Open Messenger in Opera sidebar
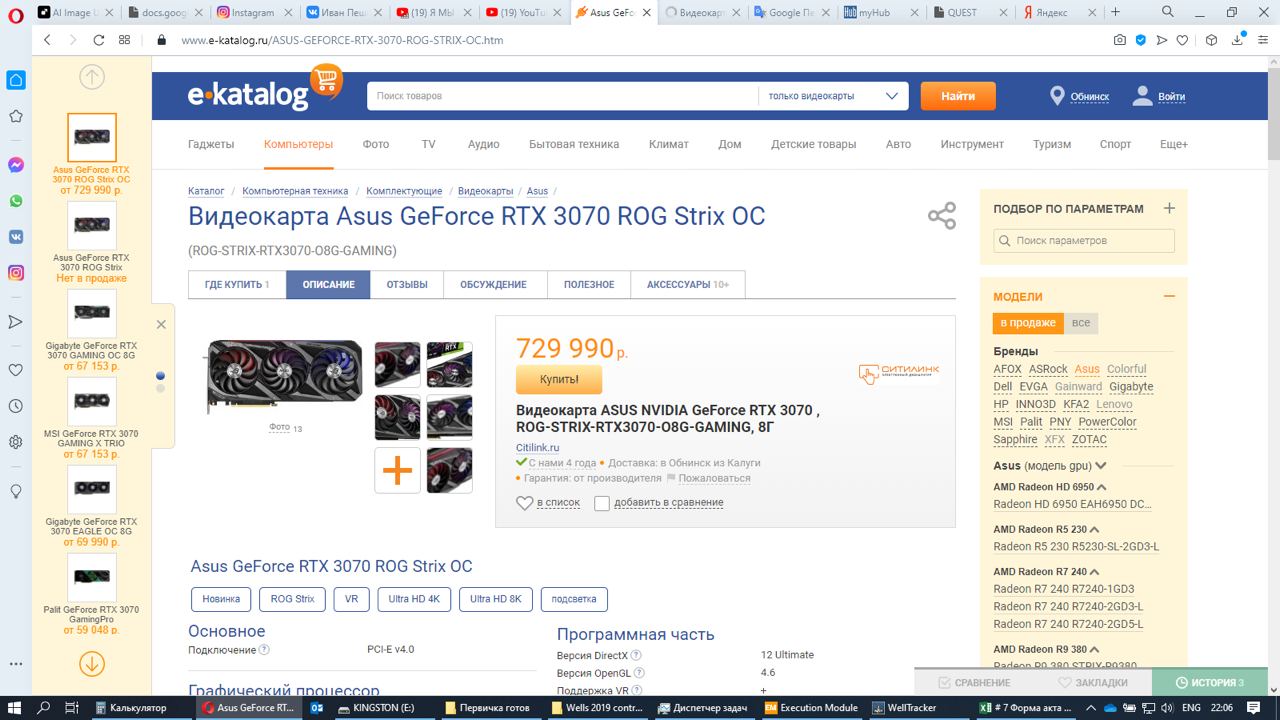This screenshot has height=720, width=1280. coord(16,165)
